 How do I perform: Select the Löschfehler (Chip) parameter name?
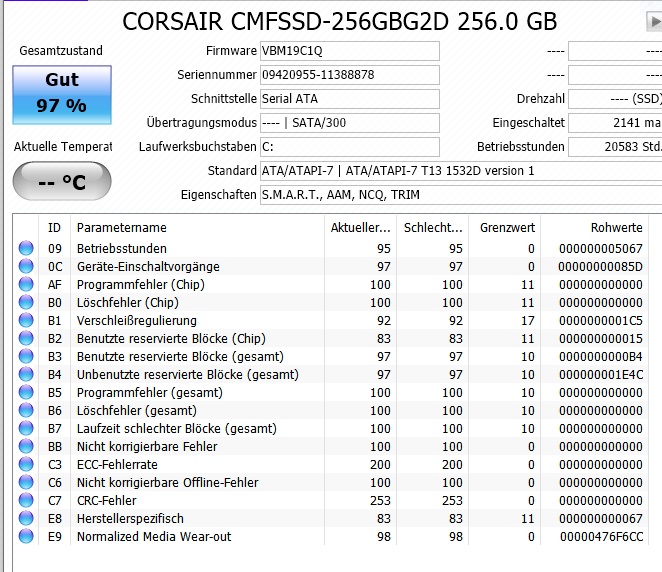coord(128,303)
